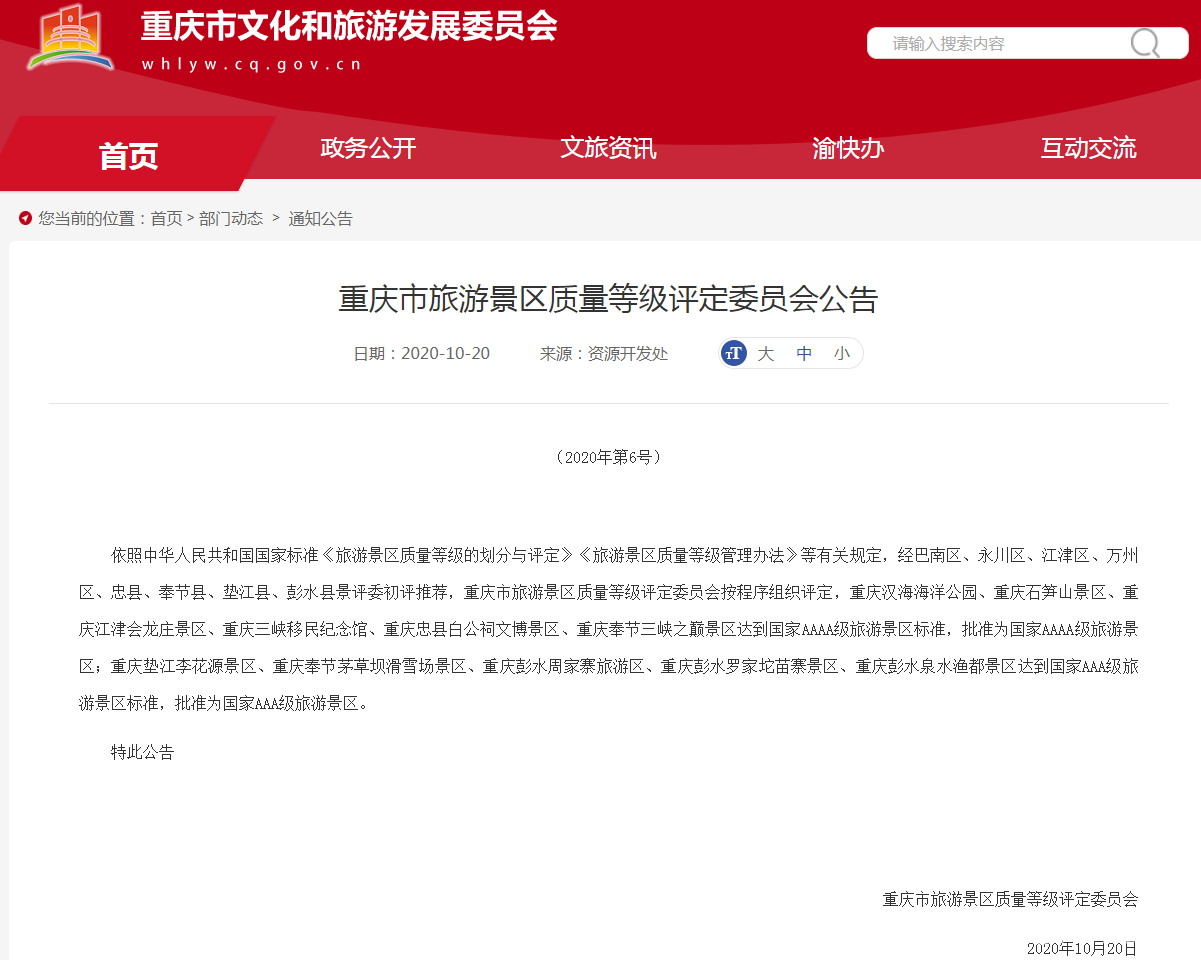Open the 互动交流 navigation tab

(x=1088, y=148)
